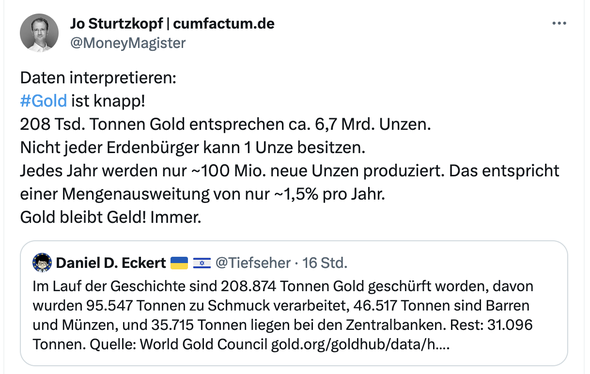Click the Daniel D. Eckert name
The height and width of the screenshot is (374, 590).
click(111, 263)
